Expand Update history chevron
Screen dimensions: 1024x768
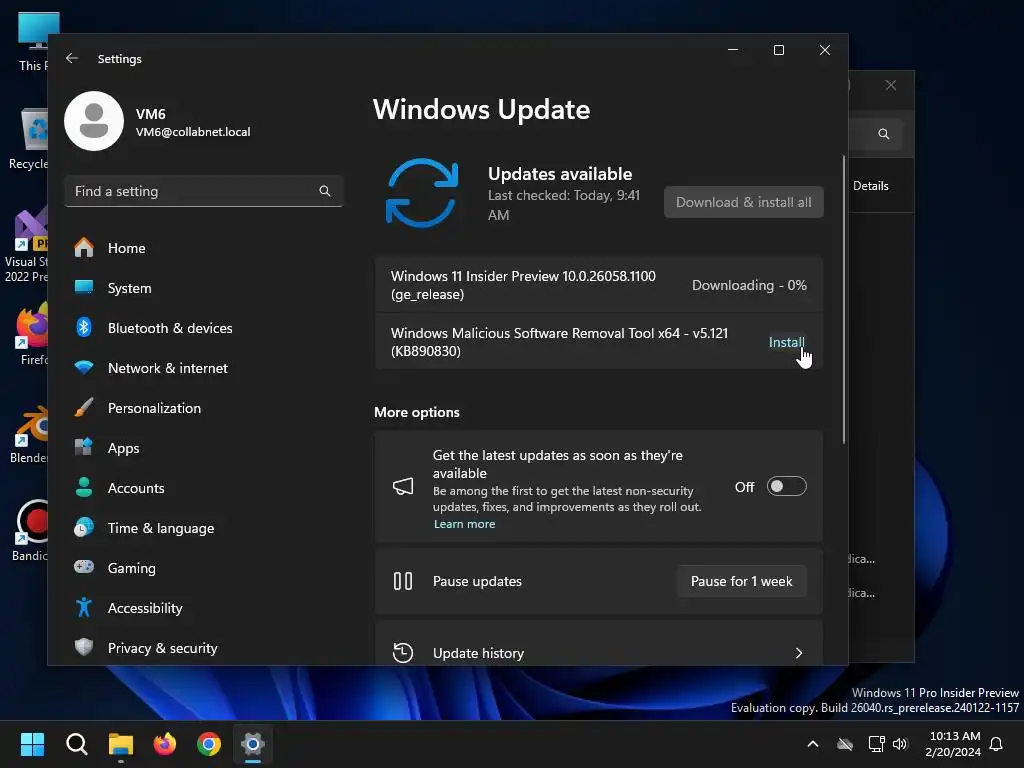pos(799,653)
